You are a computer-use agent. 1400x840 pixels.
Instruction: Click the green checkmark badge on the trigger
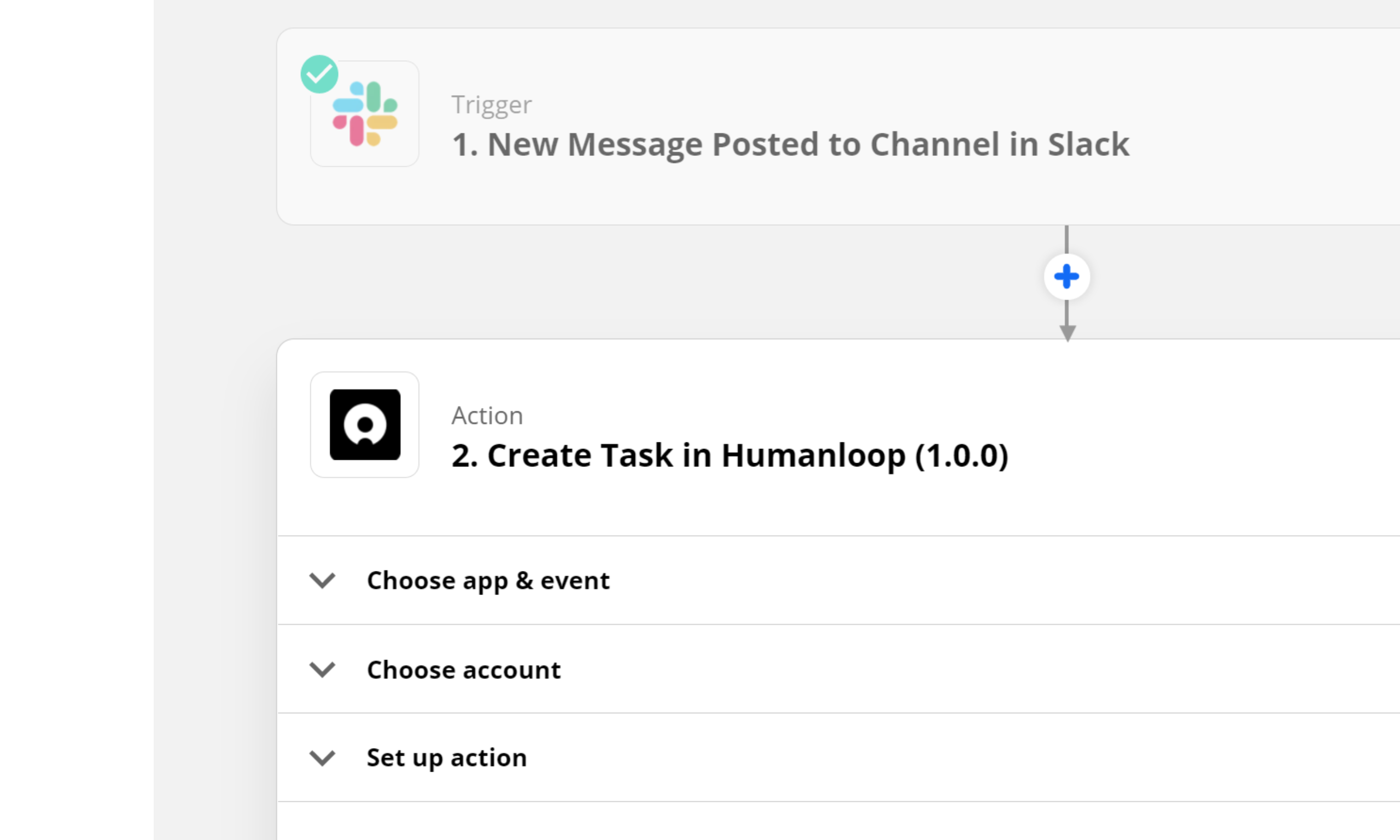coord(319,74)
